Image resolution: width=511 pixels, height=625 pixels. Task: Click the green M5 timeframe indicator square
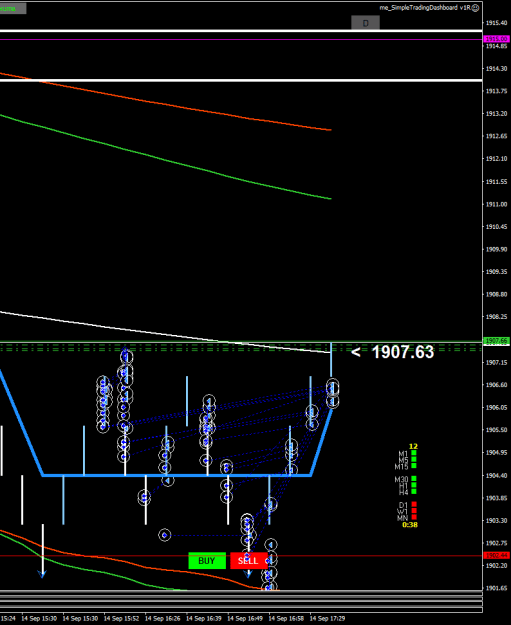pos(414,459)
